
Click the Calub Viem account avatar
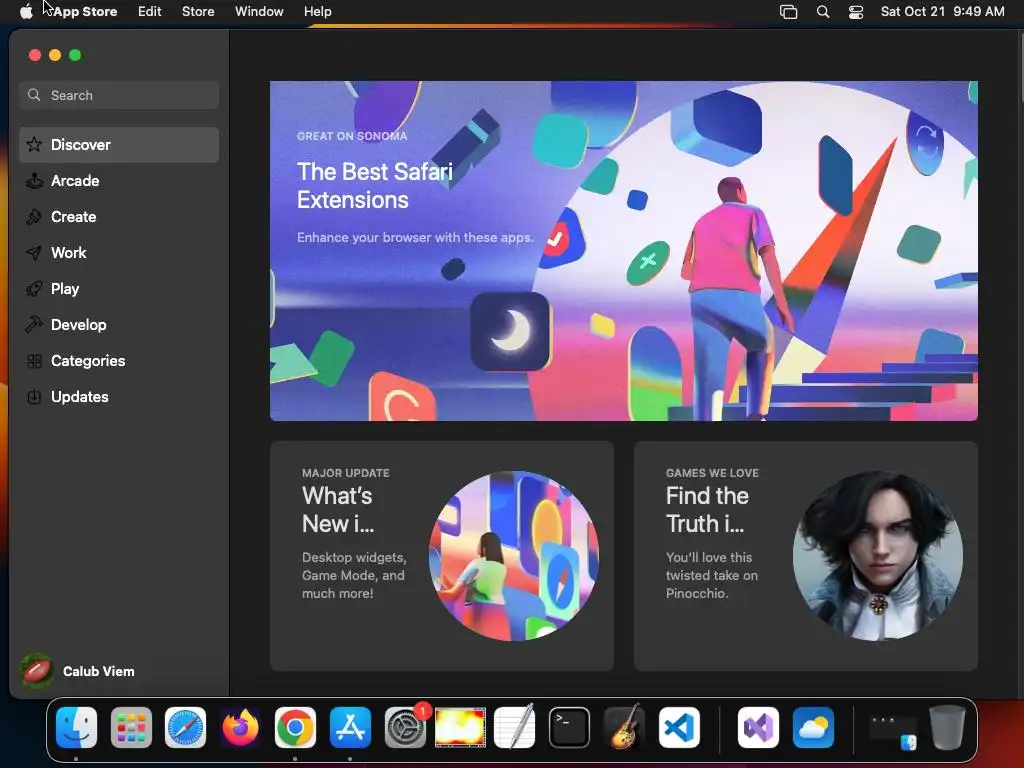tap(37, 671)
